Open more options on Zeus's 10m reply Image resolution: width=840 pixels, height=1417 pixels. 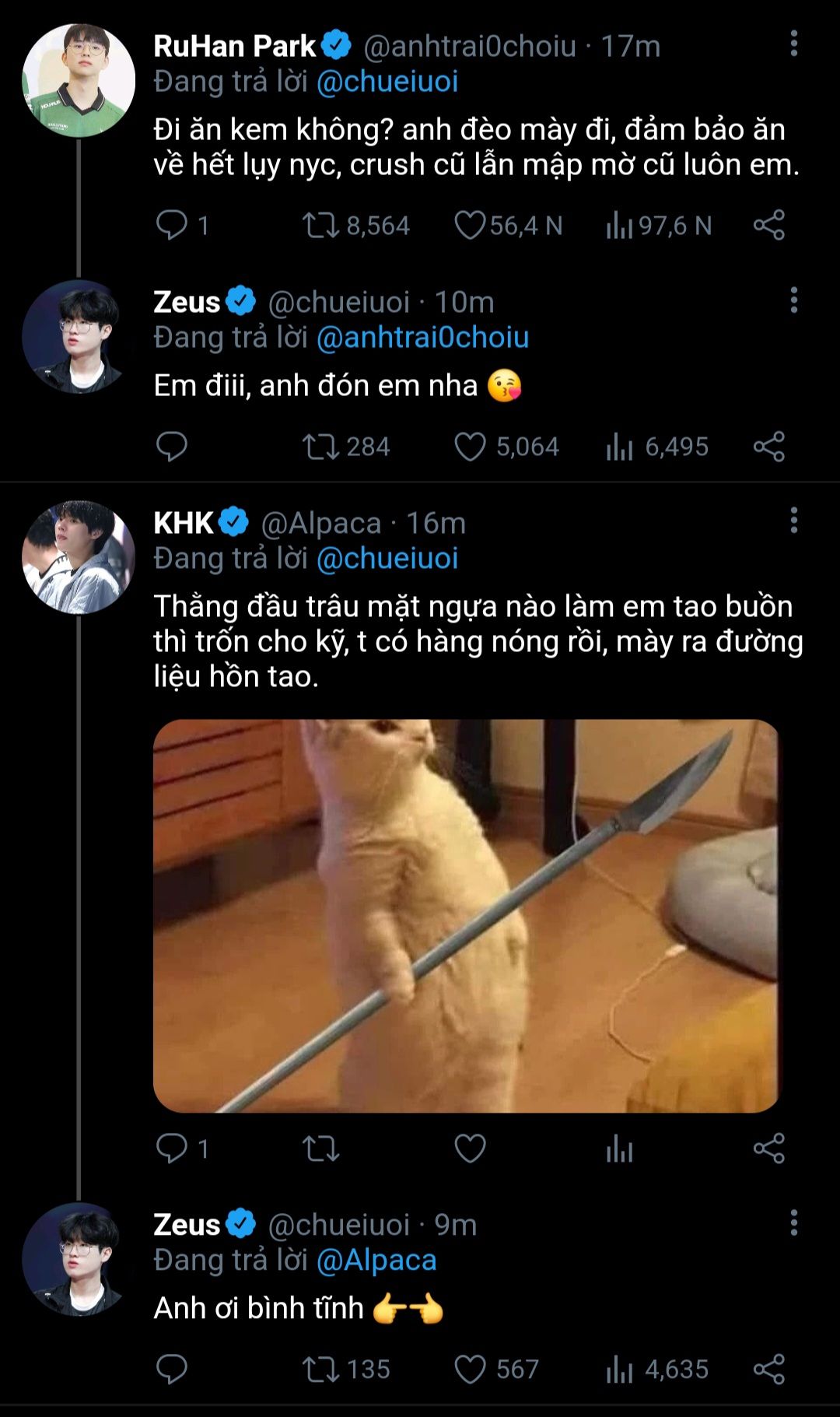point(793,300)
